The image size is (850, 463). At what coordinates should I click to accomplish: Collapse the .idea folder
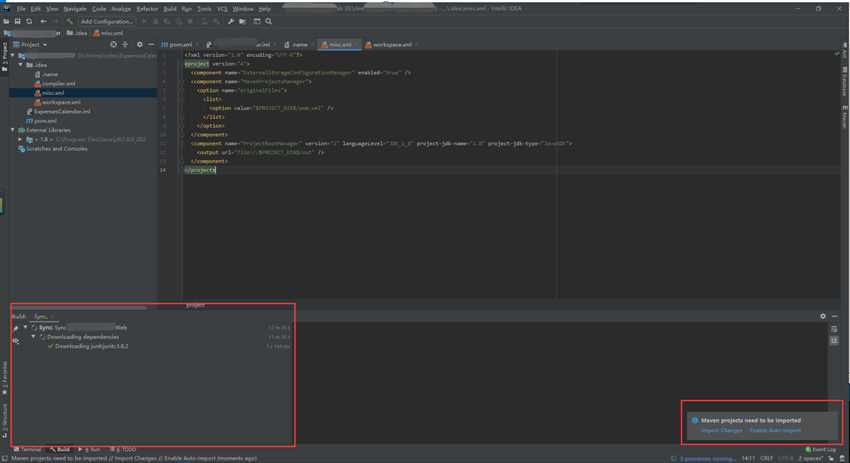(21, 65)
